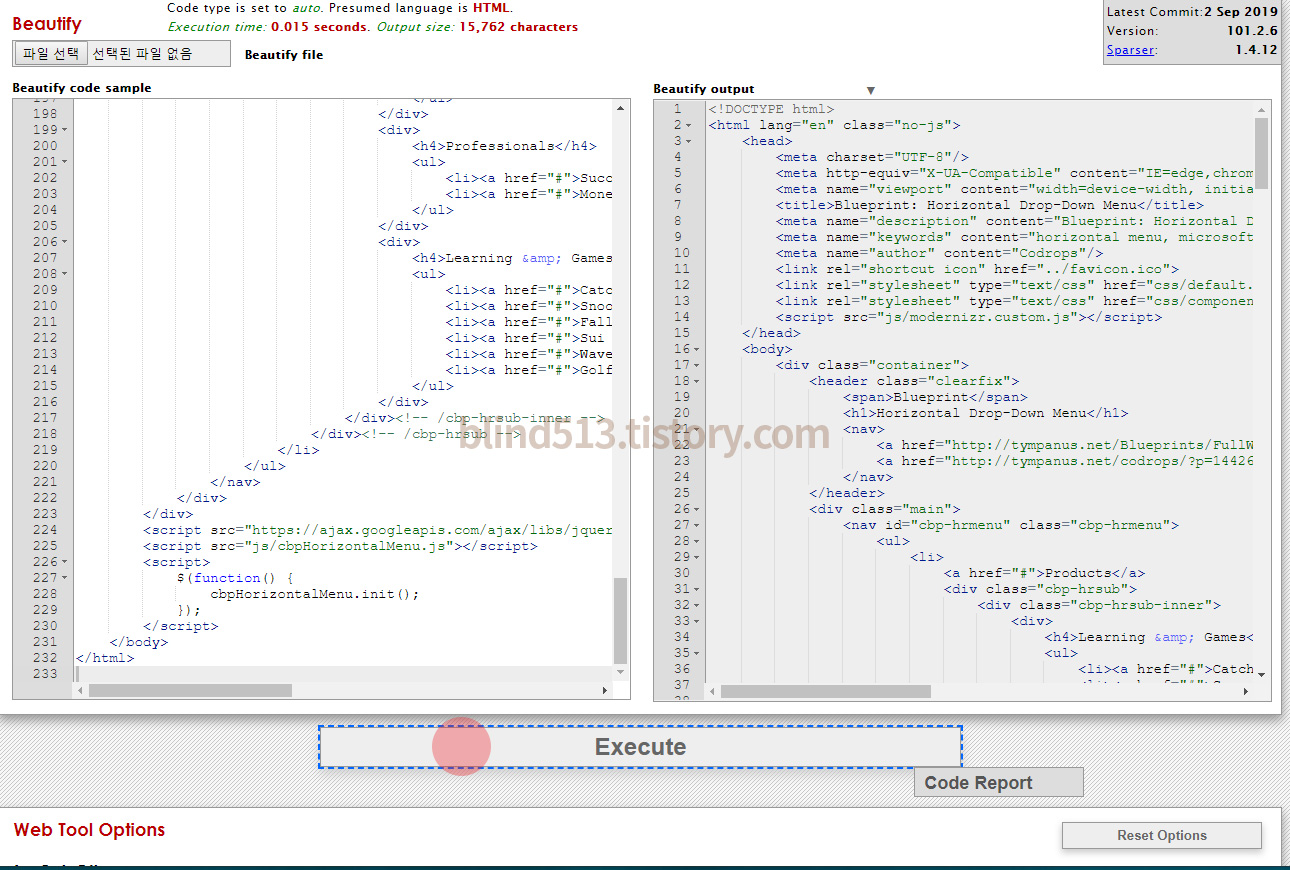Click the Beautify heading

[47, 24]
